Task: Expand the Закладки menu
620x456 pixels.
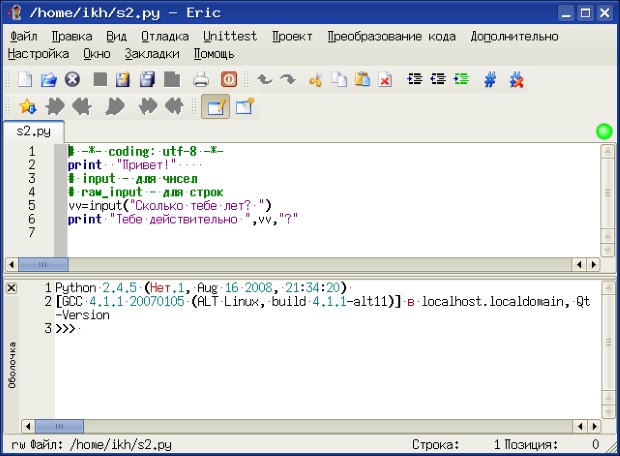Action: point(153,53)
